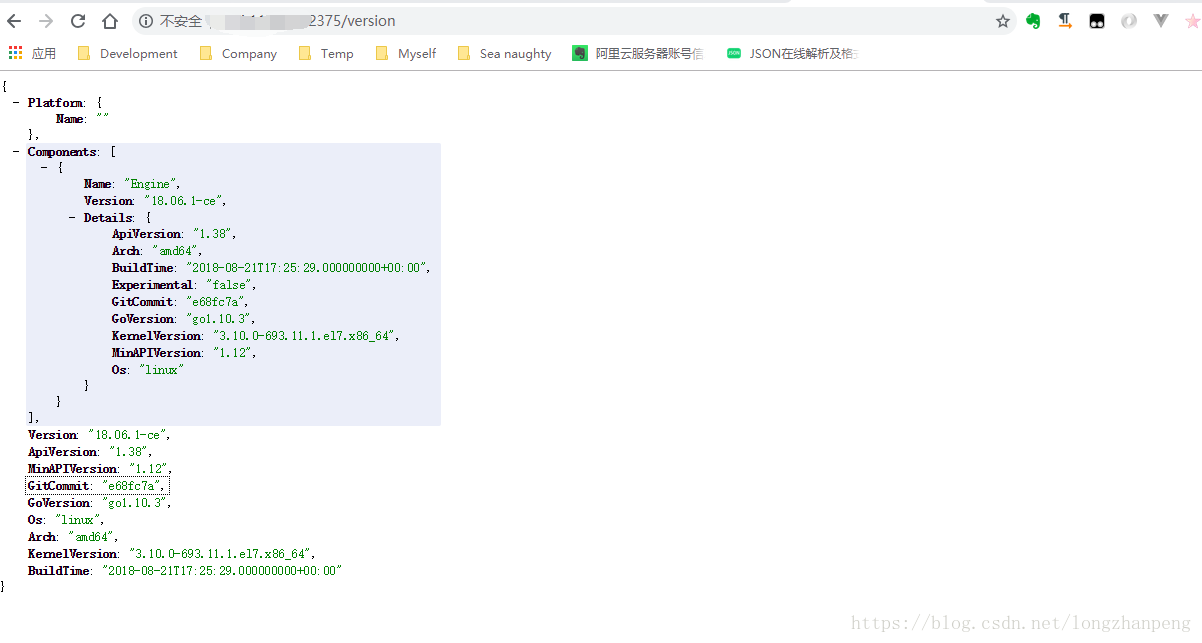The width and height of the screenshot is (1202, 643).
Task: Bookmark this page with the star icon
Action: point(1003,21)
